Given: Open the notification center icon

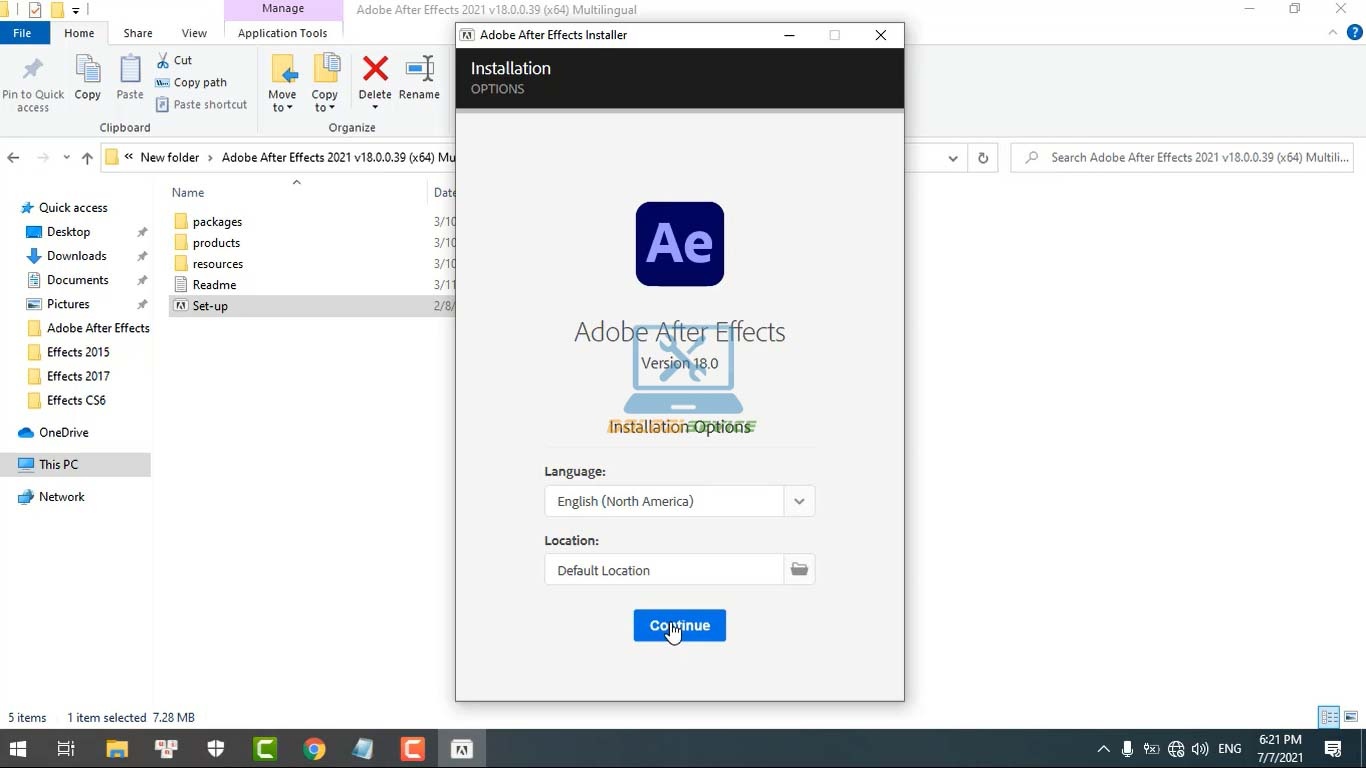Looking at the screenshot, I should point(1333,748).
